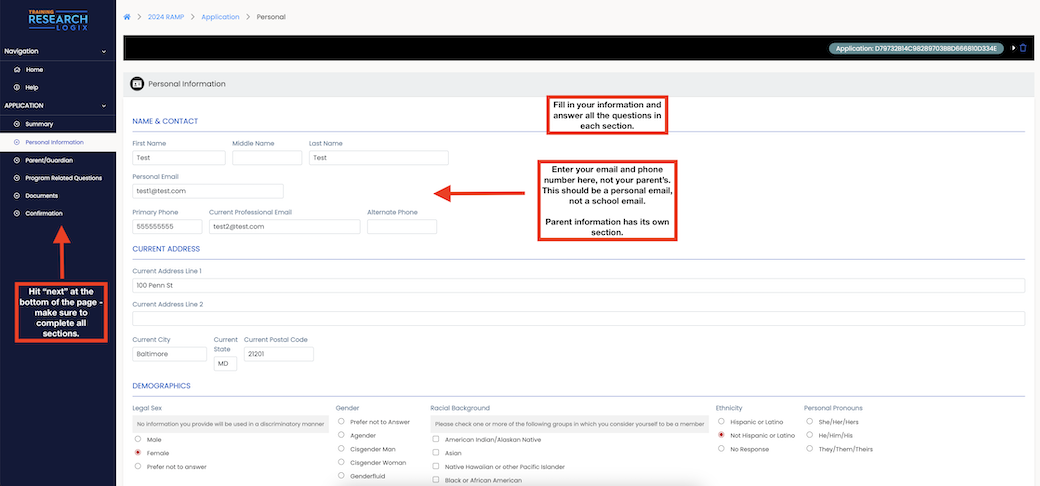Follow the 2024 RAMP breadcrumb link
The image size is (1040, 486).
point(164,17)
